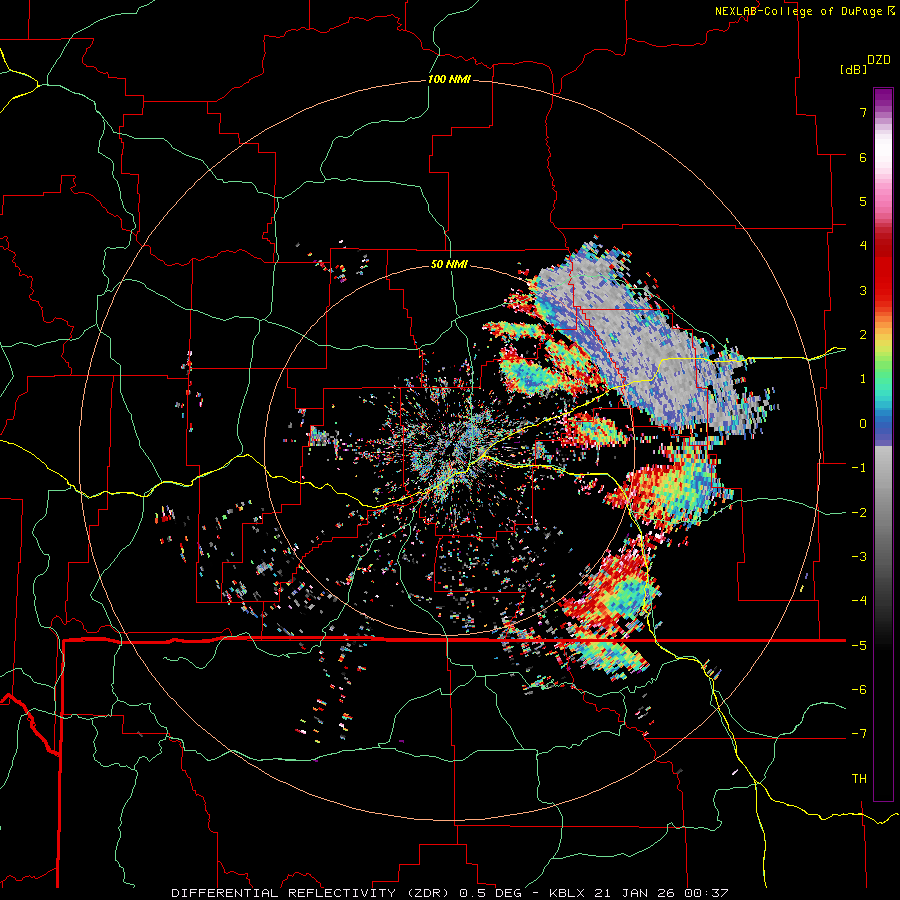Click the "TH" threshold label on the legend
The height and width of the screenshot is (900, 900).
coord(859,779)
